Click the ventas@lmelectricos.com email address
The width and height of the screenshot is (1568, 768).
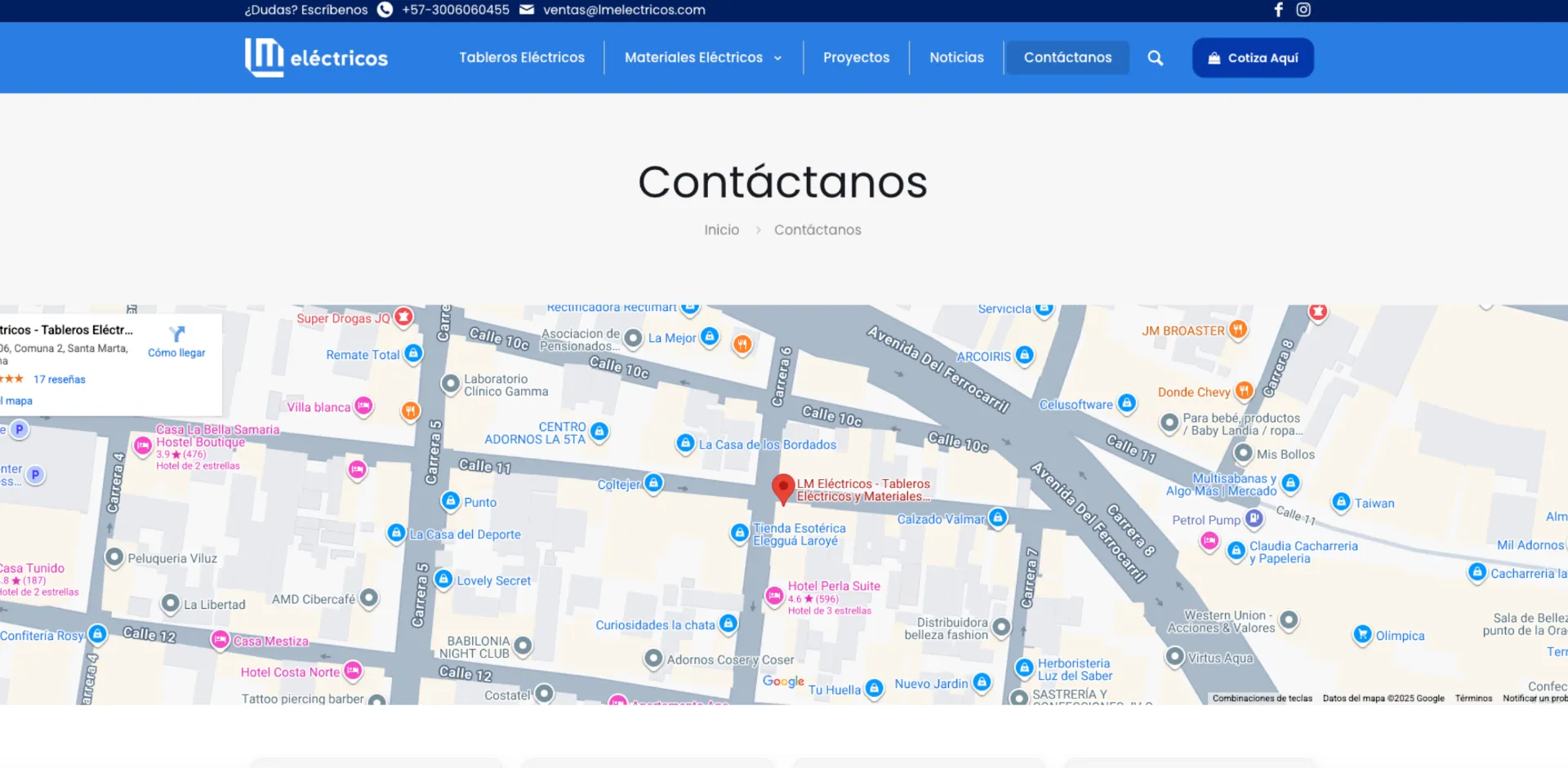(624, 10)
